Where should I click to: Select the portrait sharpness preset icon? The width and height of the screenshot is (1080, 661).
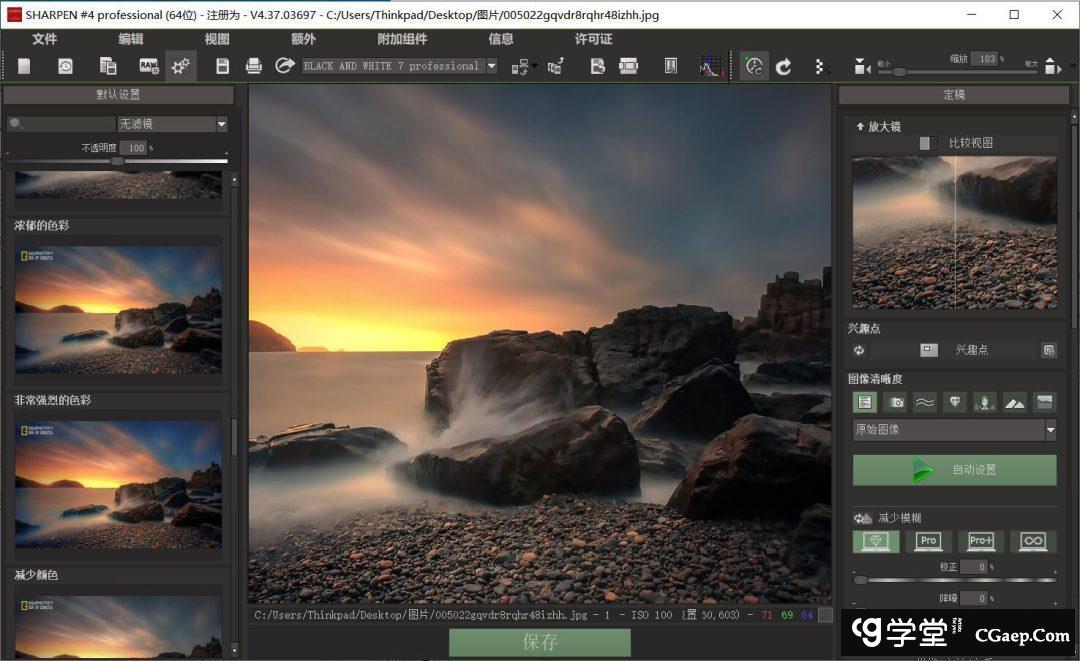(x=985, y=402)
